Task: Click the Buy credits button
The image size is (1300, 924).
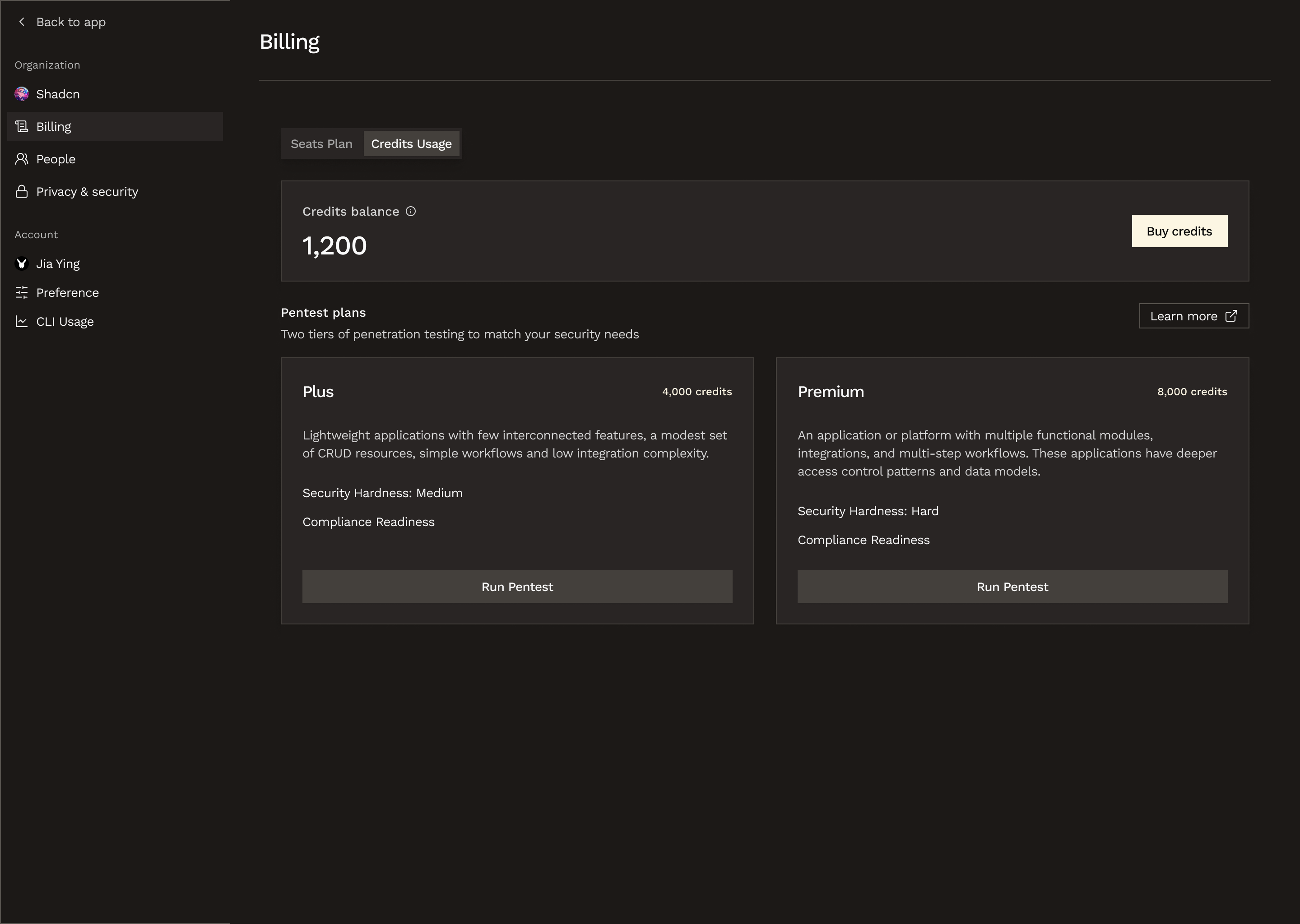Action: click(1179, 231)
